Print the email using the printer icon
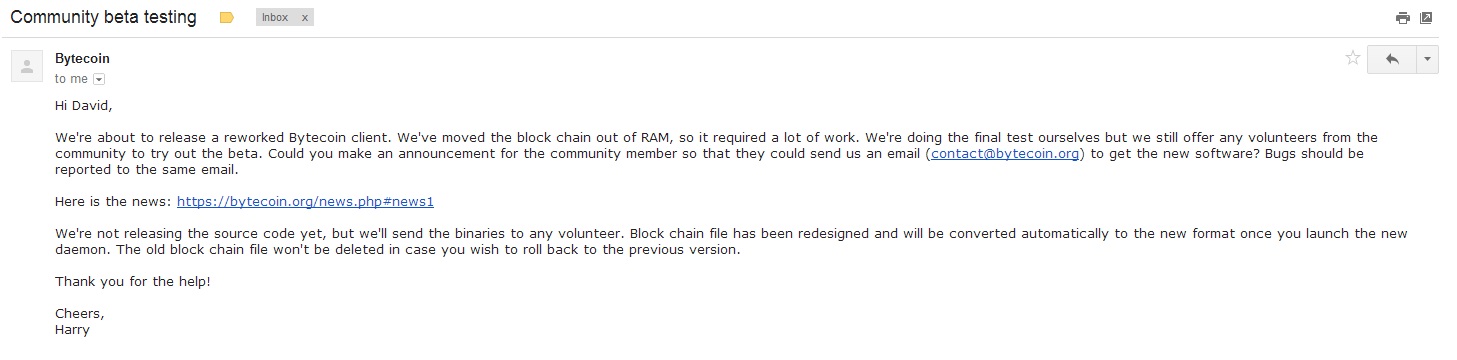1457x360 pixels. click(1403, 18)
